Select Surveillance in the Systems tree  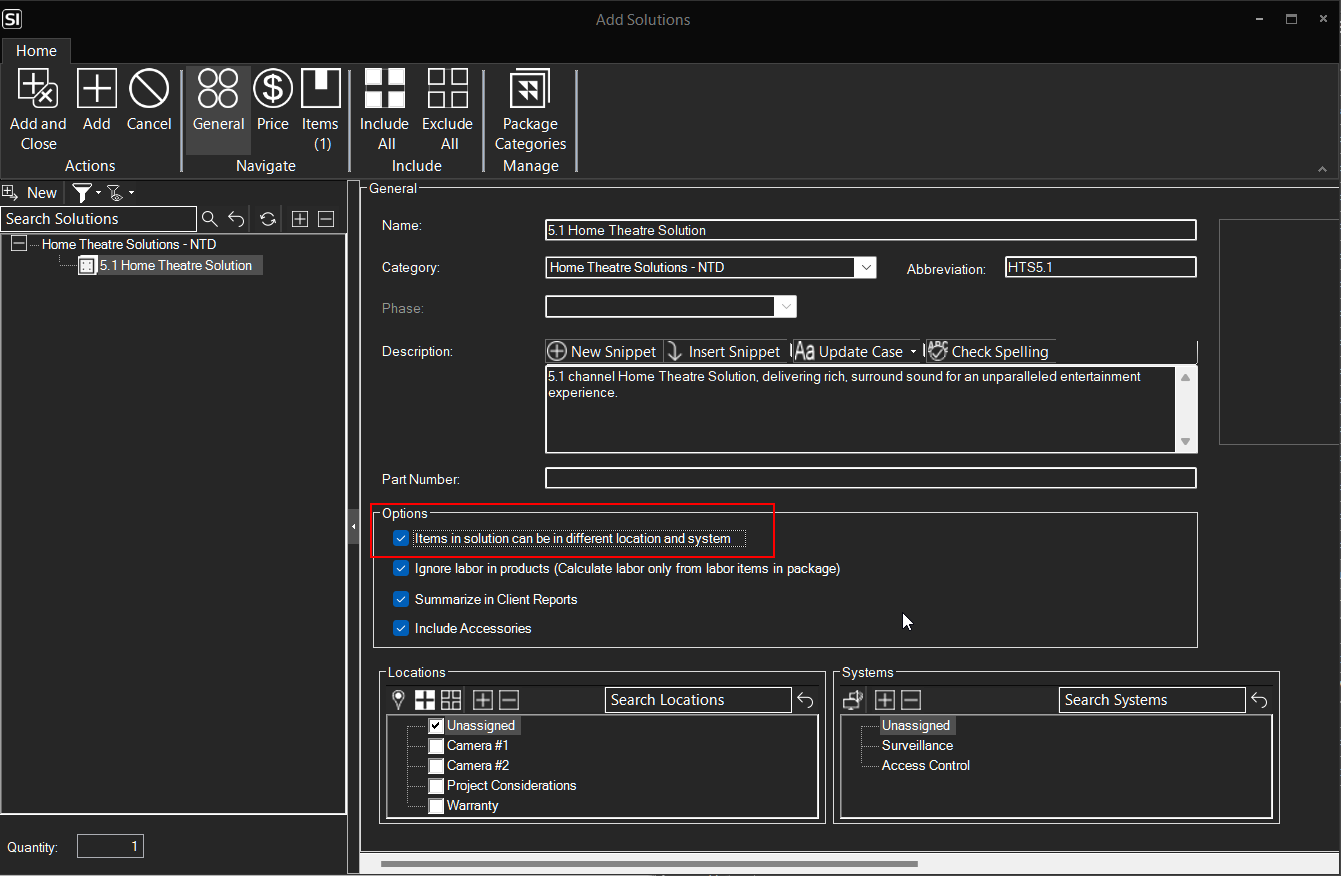(x=917, y=746)
